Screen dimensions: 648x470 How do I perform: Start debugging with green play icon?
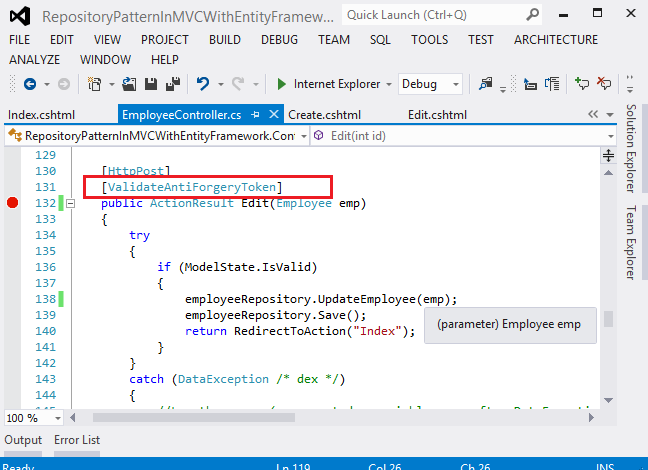[282, 84]
